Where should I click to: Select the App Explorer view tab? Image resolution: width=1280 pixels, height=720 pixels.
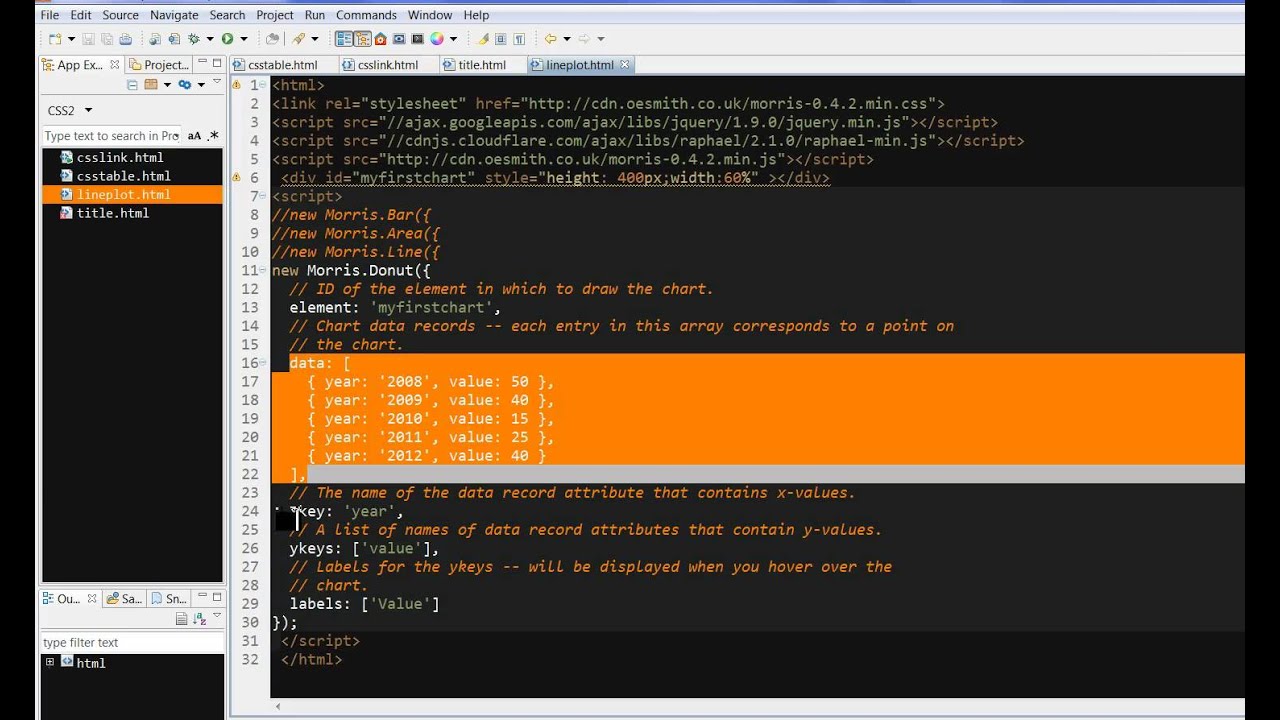(80, 65)
